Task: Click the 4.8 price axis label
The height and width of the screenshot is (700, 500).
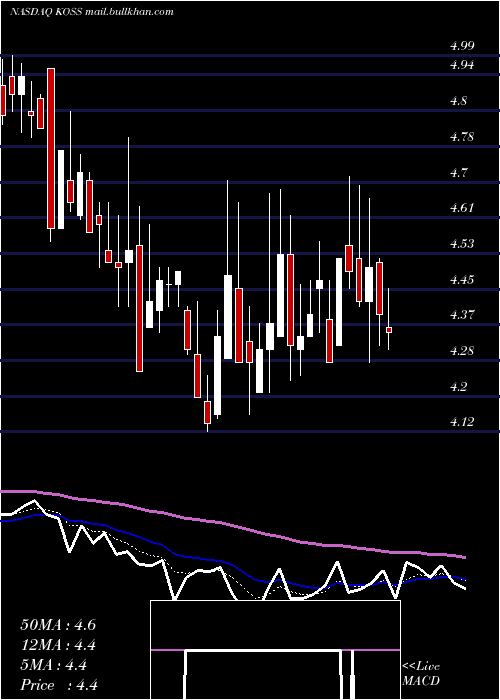Action: 458,101
